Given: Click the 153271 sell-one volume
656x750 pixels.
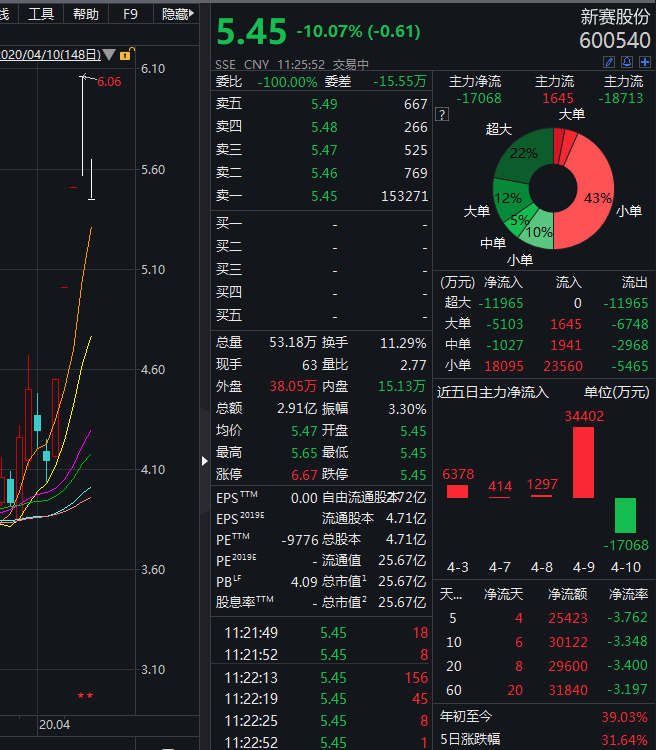Looking at the screenshot, I should tap(404, 196).
